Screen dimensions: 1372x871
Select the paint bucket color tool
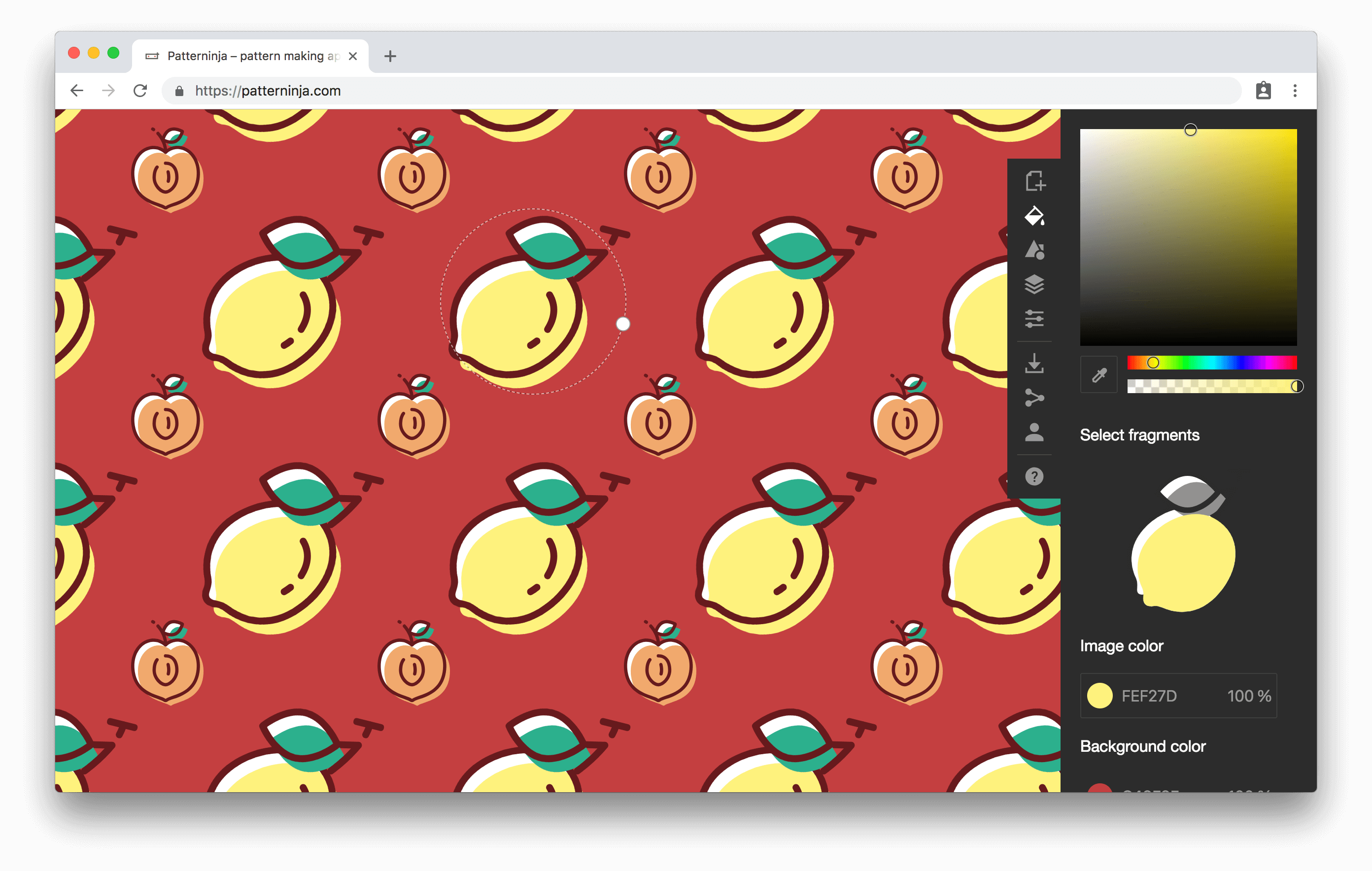click(1034, 216)
